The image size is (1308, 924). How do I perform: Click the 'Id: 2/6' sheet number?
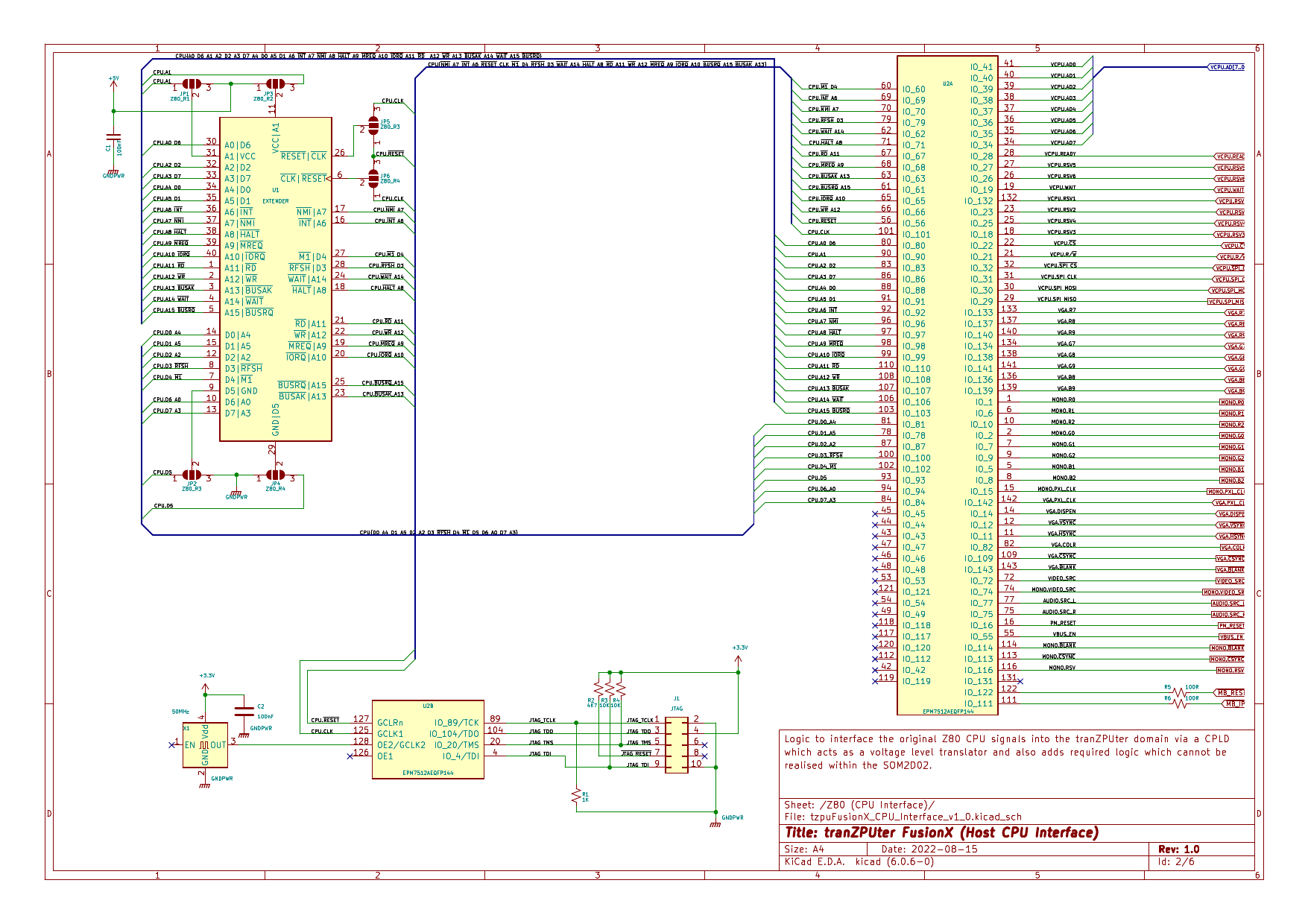pos(1176,861)
